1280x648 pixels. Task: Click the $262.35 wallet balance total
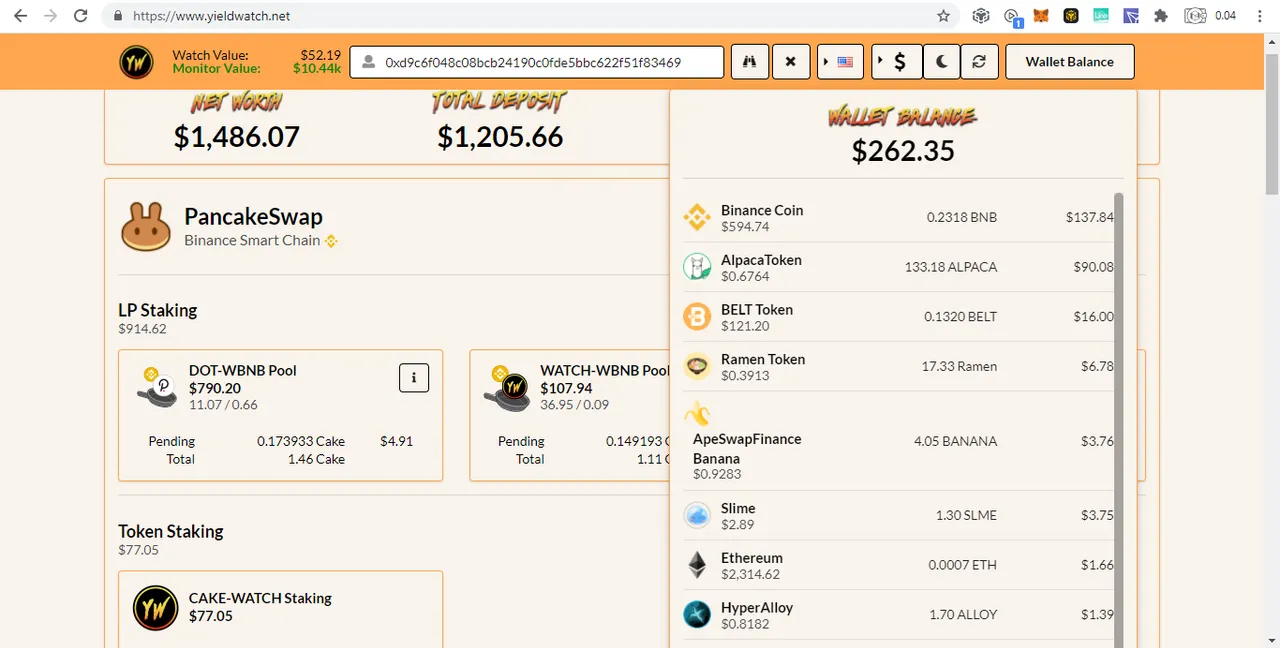pos(903,151)
